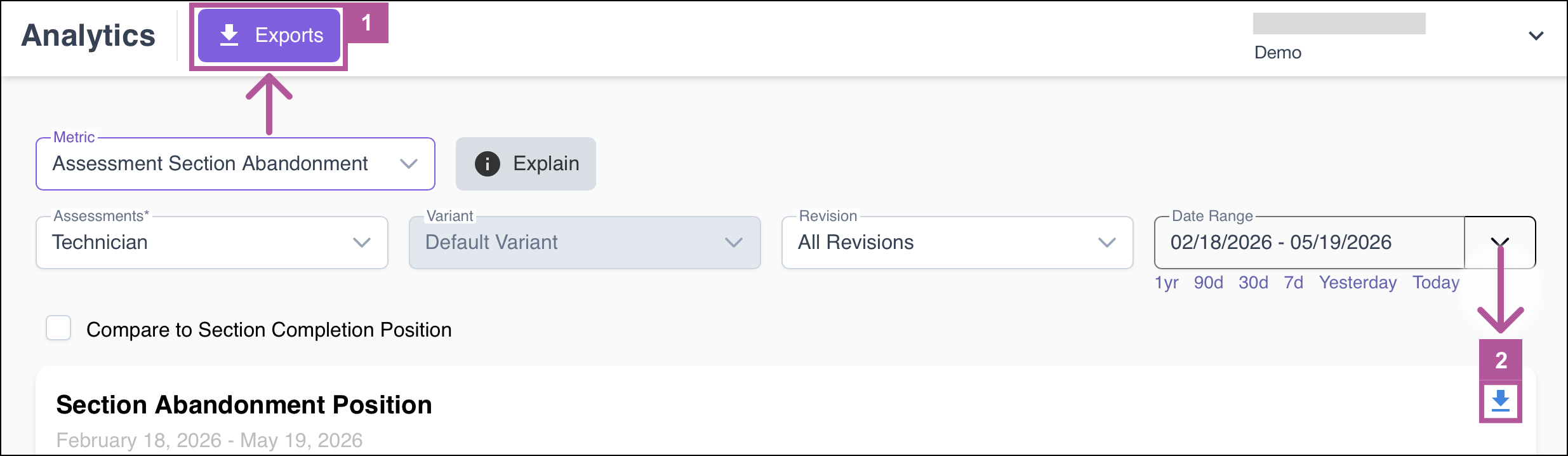The image size is (1568, 456).
Task: Expand the All Revisions dropdown
Action: (x=957, y=243)
